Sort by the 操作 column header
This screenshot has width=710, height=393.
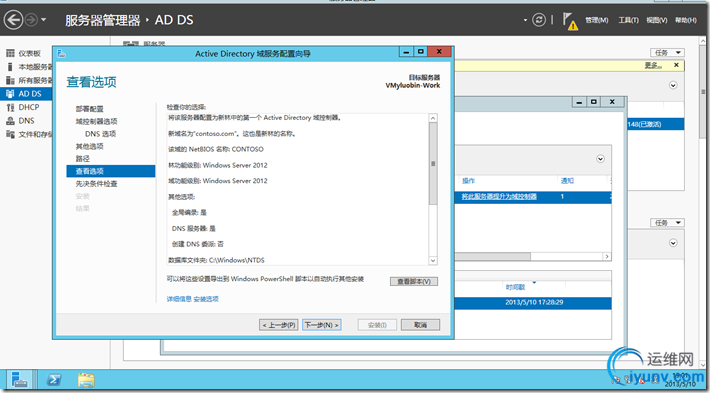click(x=468, y=181)
